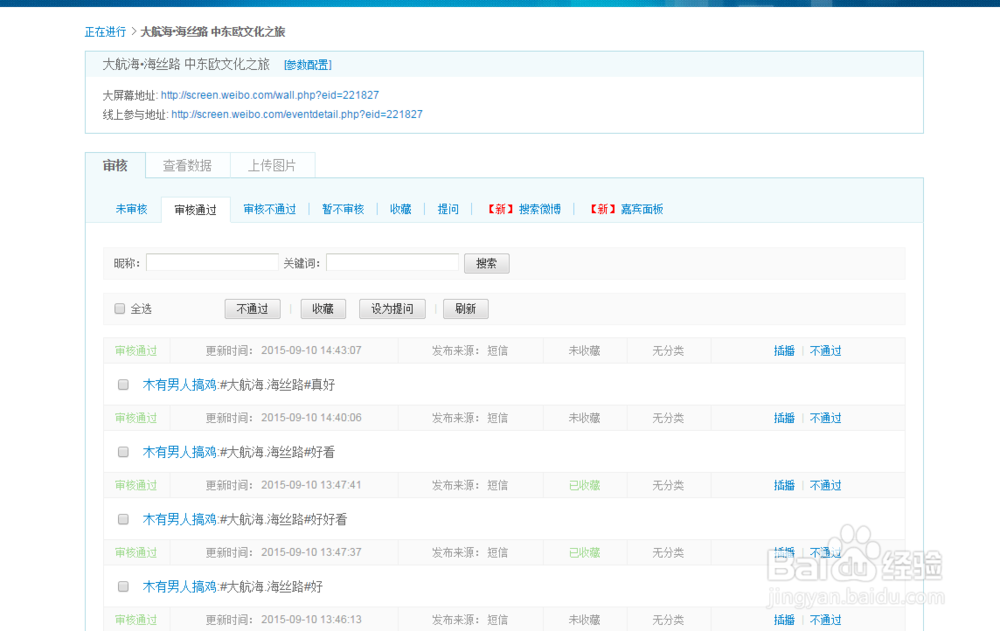The image size is (1000, 631).
Task: Click the 搜索 button
Action: click(487, 264)
